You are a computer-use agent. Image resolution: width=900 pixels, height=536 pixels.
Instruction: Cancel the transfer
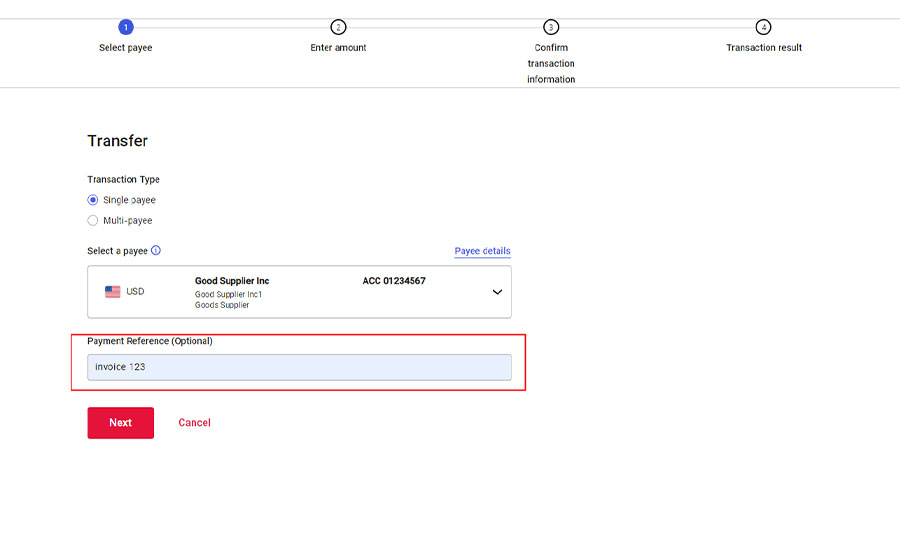tap(194, 423)
